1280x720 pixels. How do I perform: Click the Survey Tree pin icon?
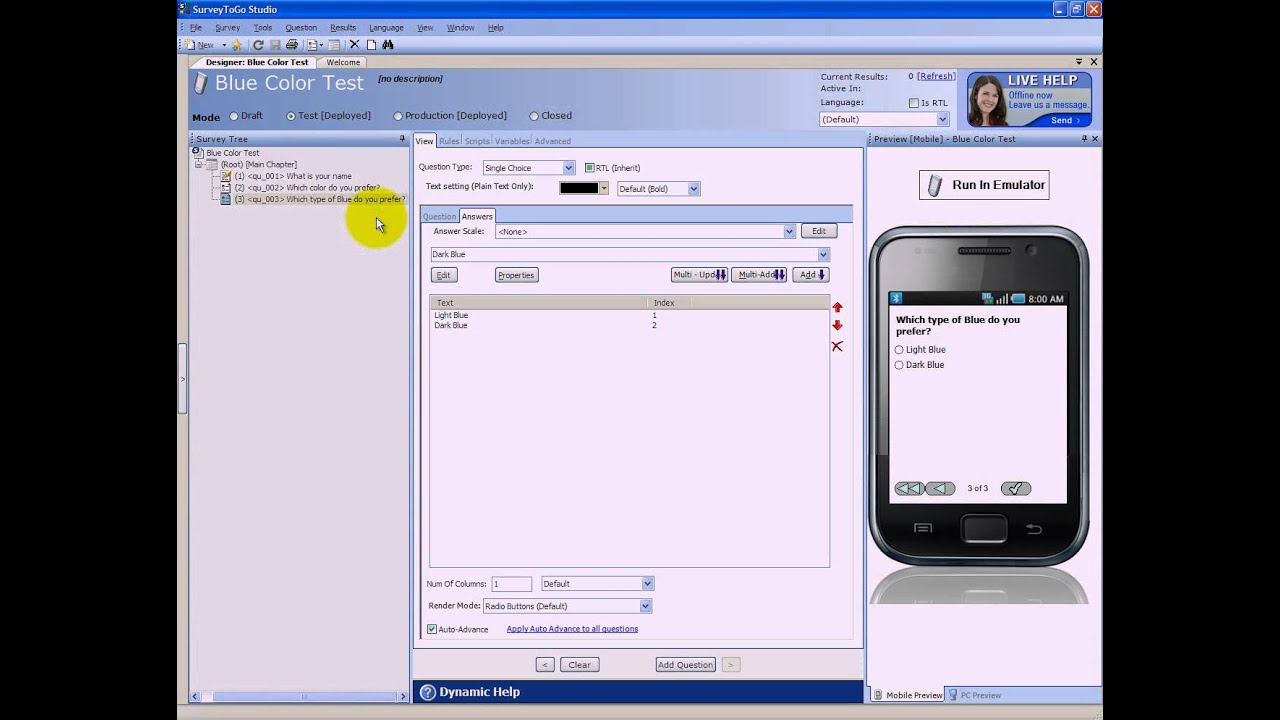pyautogui.click(x=402, y=139)
